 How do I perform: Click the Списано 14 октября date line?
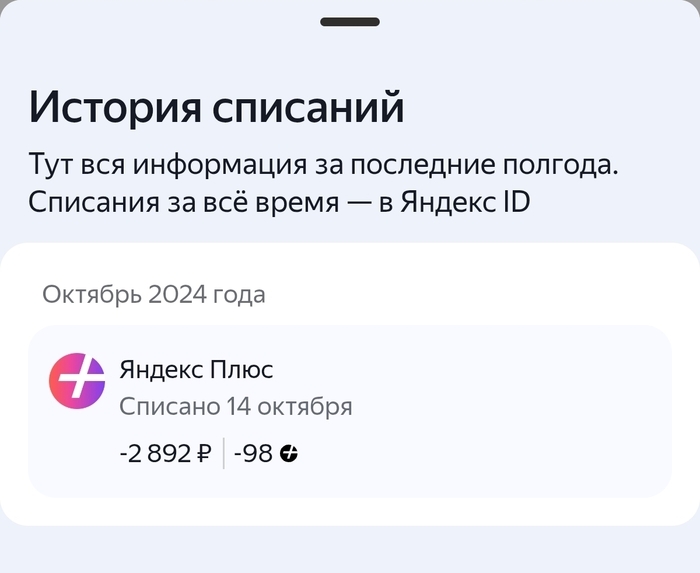click(x=235, y=406)
